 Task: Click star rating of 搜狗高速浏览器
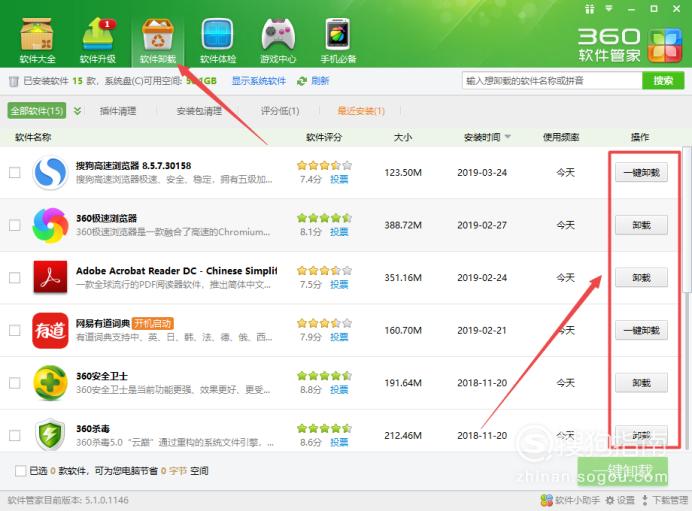point(324,165)
